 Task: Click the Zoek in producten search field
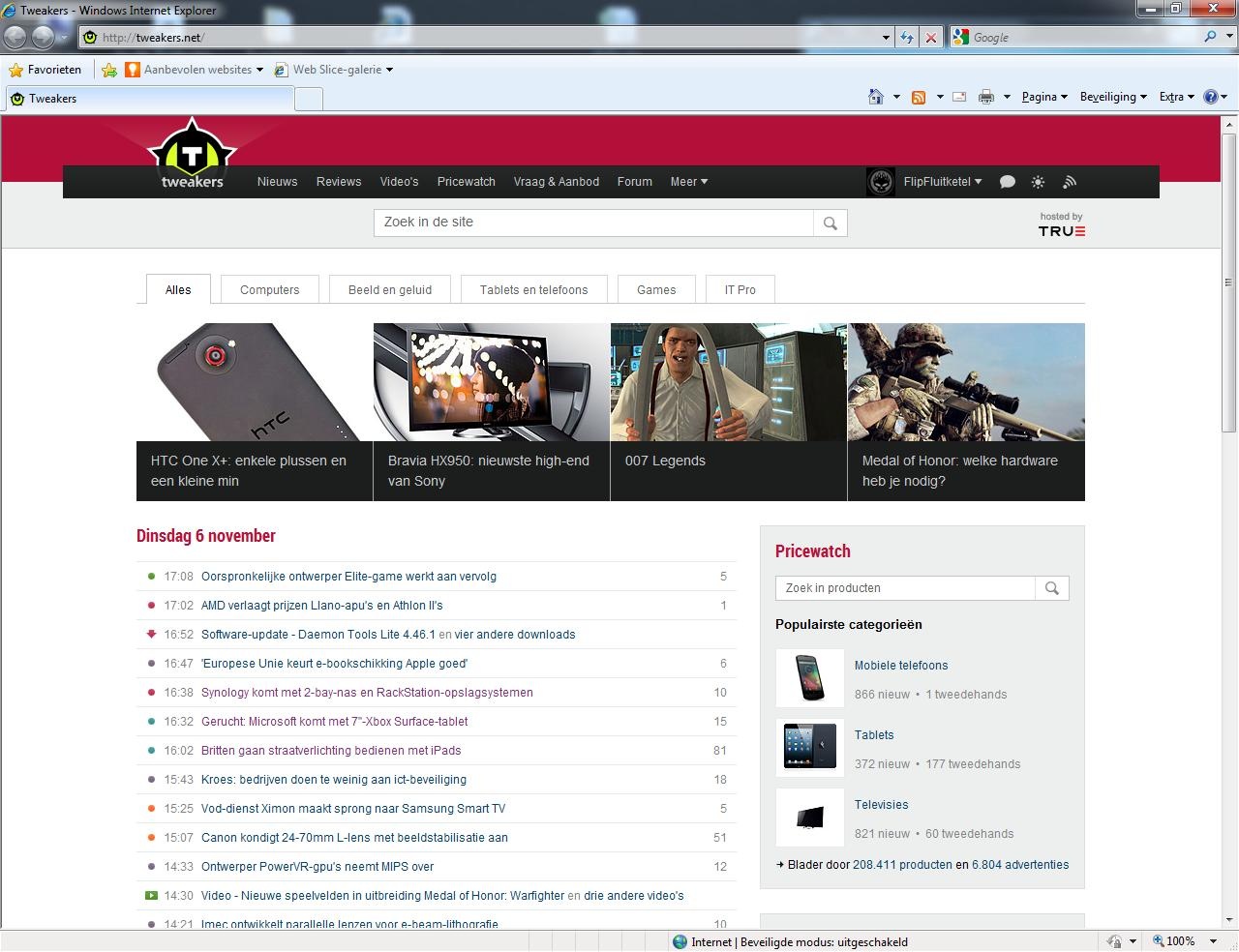click(906, 588)
